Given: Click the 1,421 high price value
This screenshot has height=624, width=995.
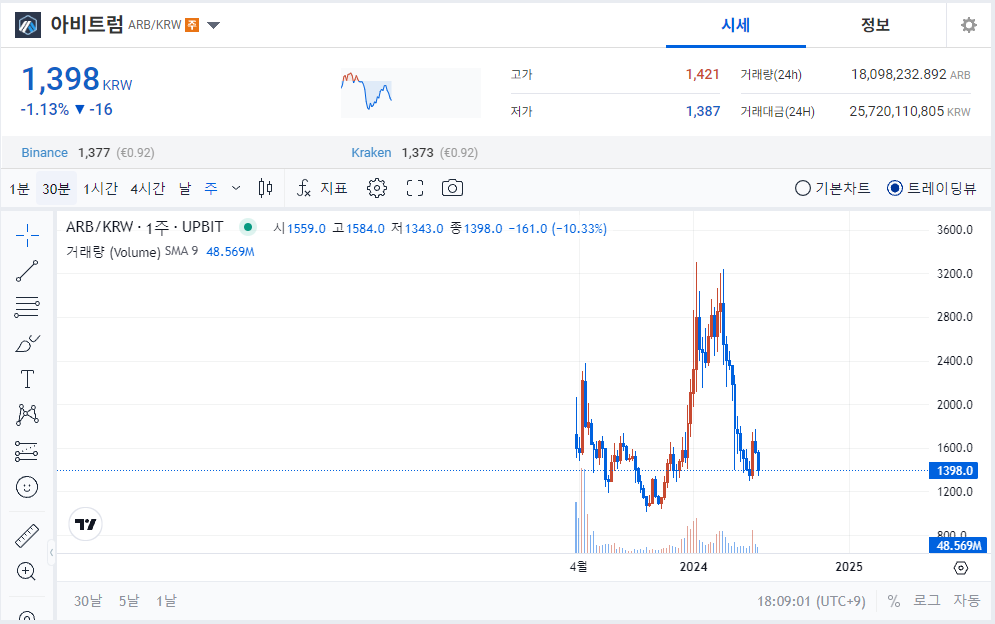Looking at the screenshot, I should 702,74.
